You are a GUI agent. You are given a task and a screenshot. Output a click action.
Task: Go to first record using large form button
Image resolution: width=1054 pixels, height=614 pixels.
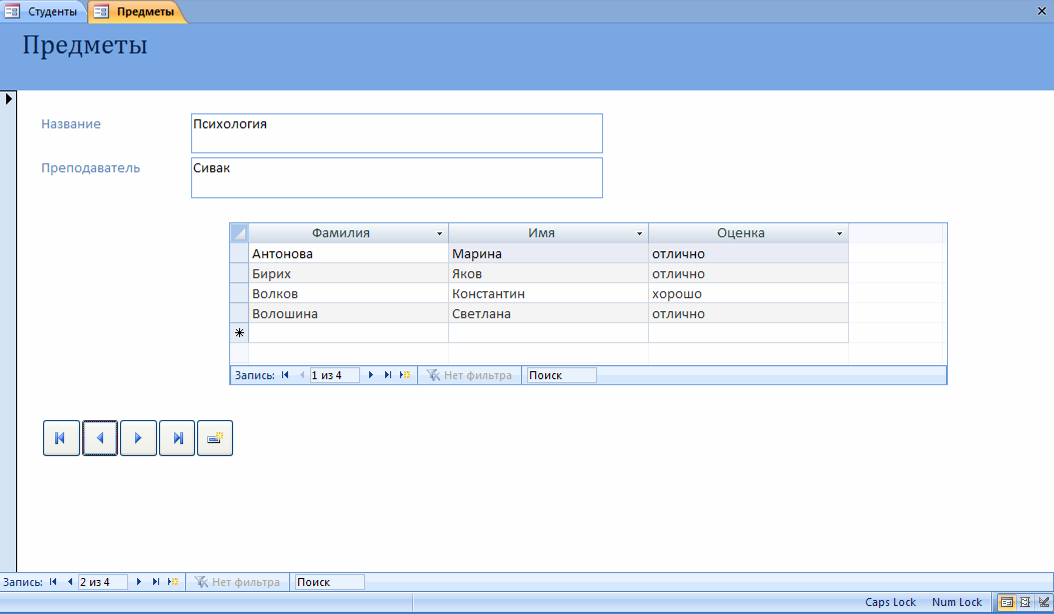coord(61,438)
